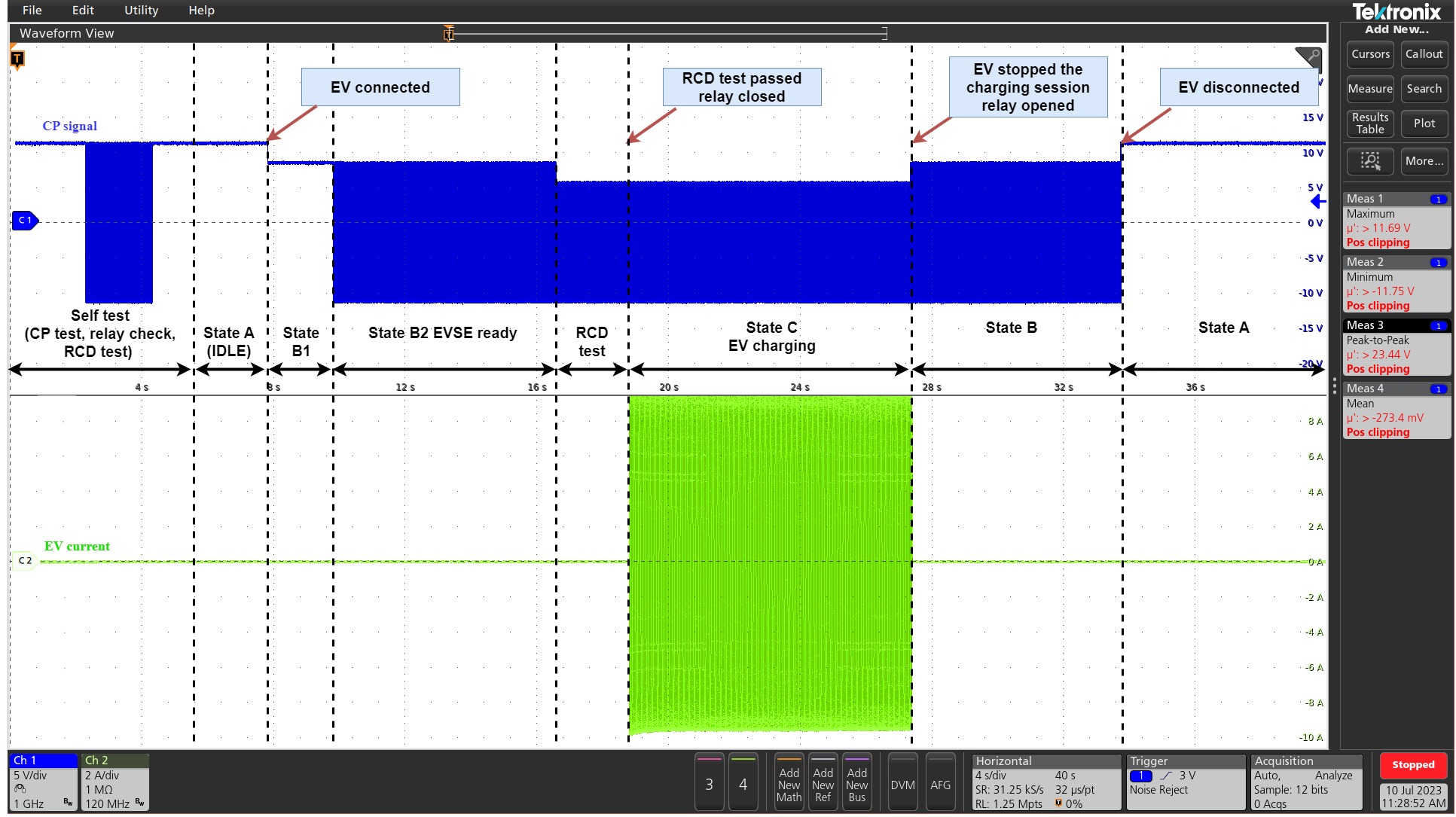The width and height of the screenshot is (1456, 817).
Task: Click the blue trigger level arrow indicator
Action: click(x=1317, y=202)
